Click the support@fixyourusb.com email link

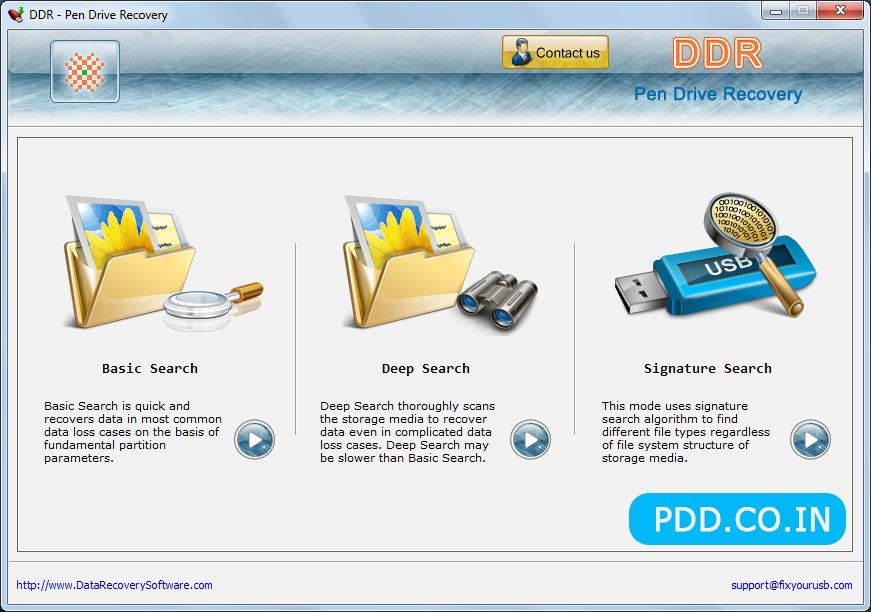click(x=792, y=585)
